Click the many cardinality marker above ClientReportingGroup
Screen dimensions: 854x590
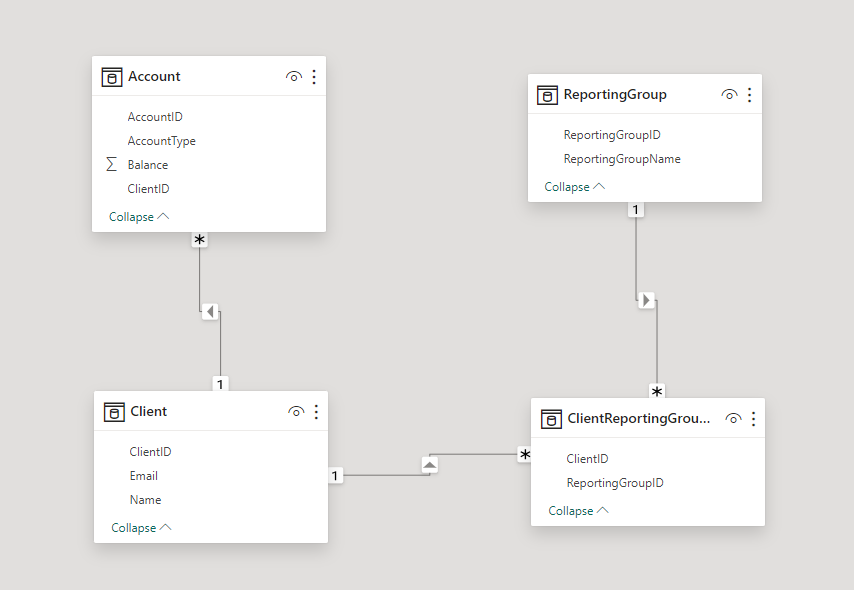[x=657, y=391]
